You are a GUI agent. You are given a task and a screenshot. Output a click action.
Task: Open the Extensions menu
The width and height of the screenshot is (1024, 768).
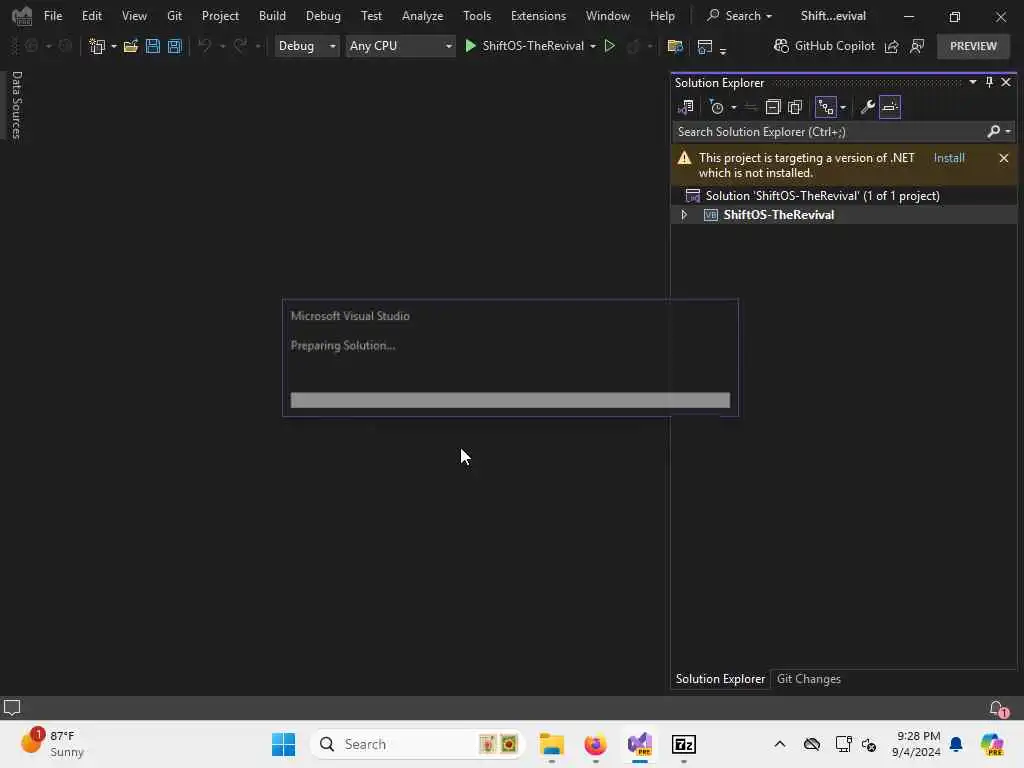coord(538,16)
